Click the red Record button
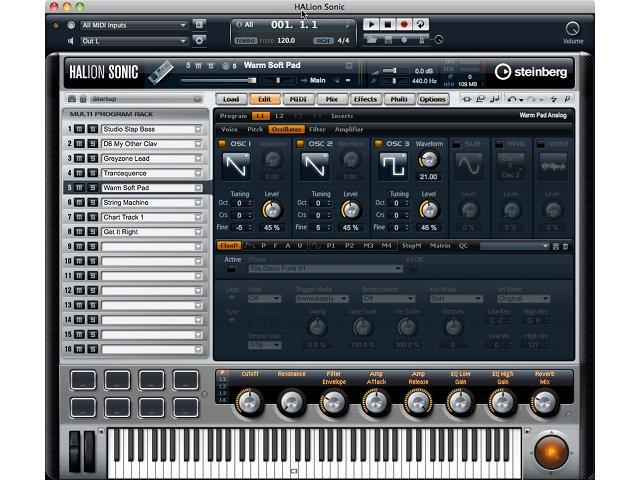 point(404,24)
